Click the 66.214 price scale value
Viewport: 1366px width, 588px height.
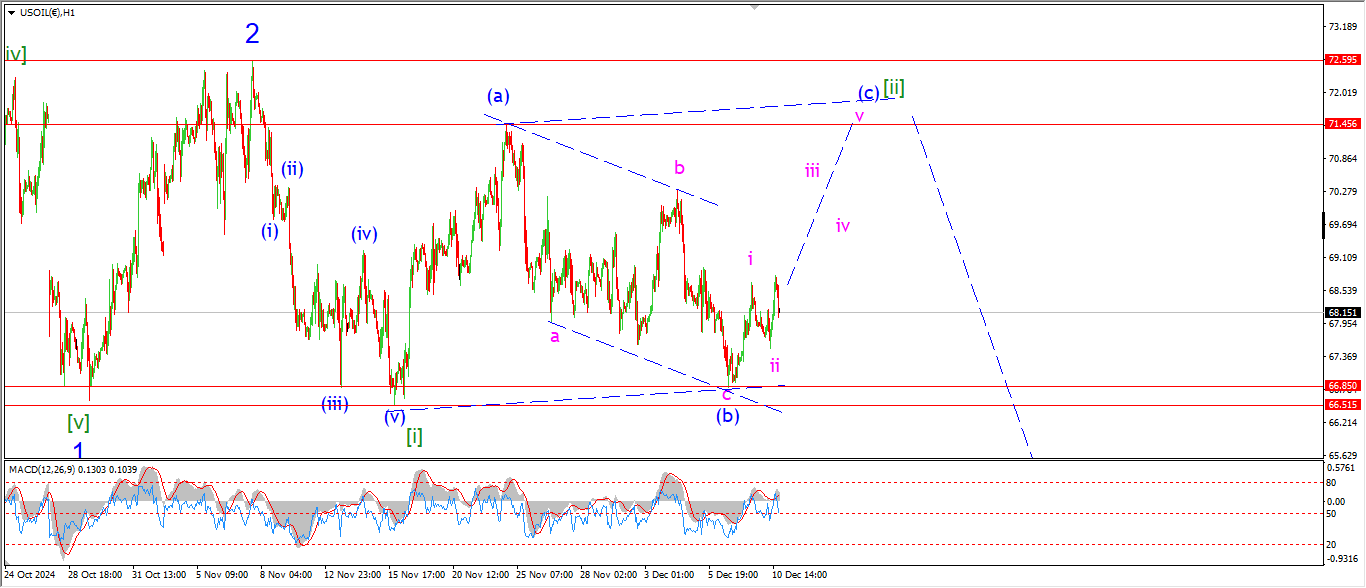click(x=1341, y=423)
